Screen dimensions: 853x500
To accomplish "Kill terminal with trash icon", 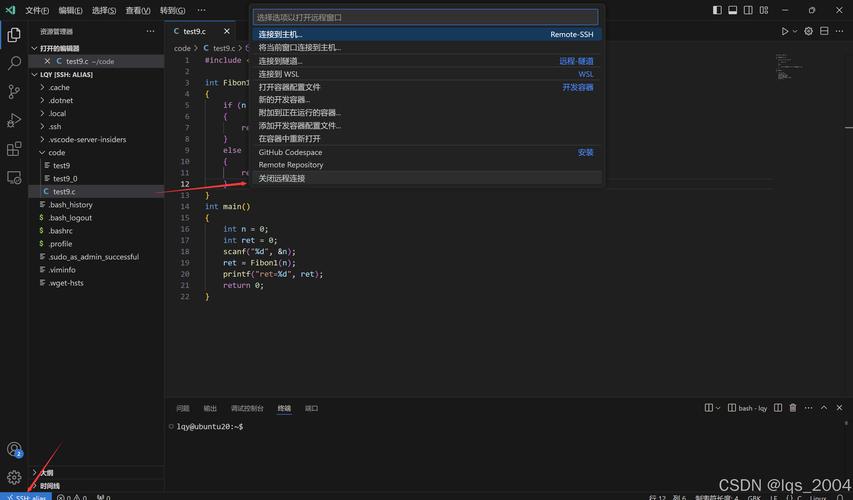I will tap(793, 408).
